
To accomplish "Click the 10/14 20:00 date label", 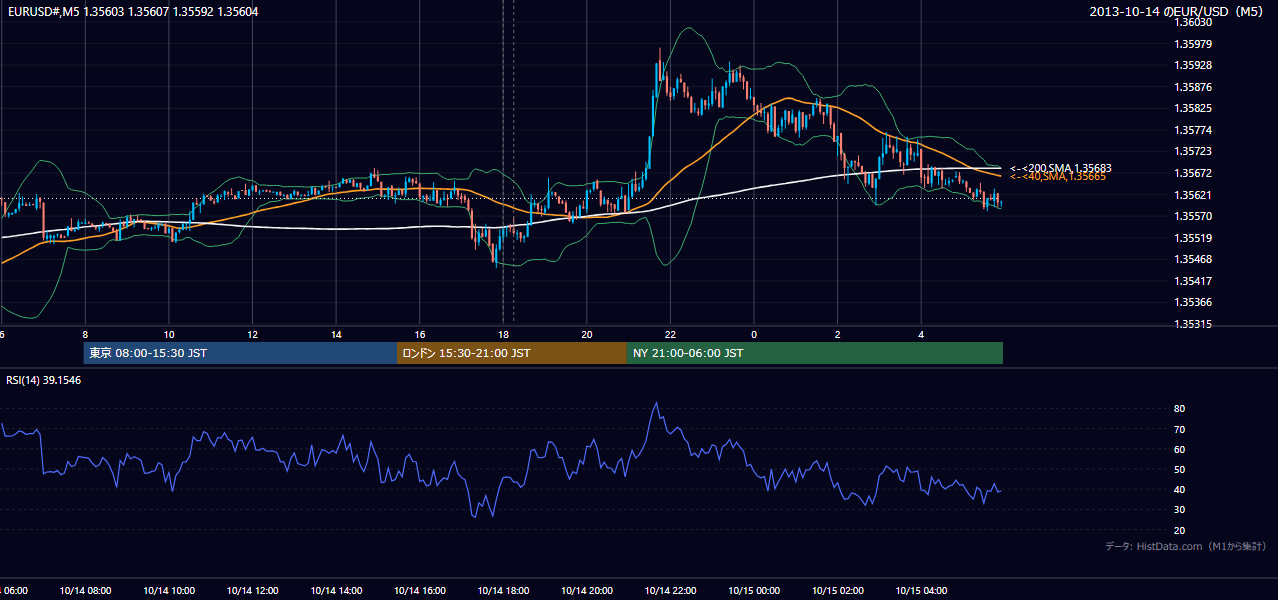I will click(x=587, y=590).
